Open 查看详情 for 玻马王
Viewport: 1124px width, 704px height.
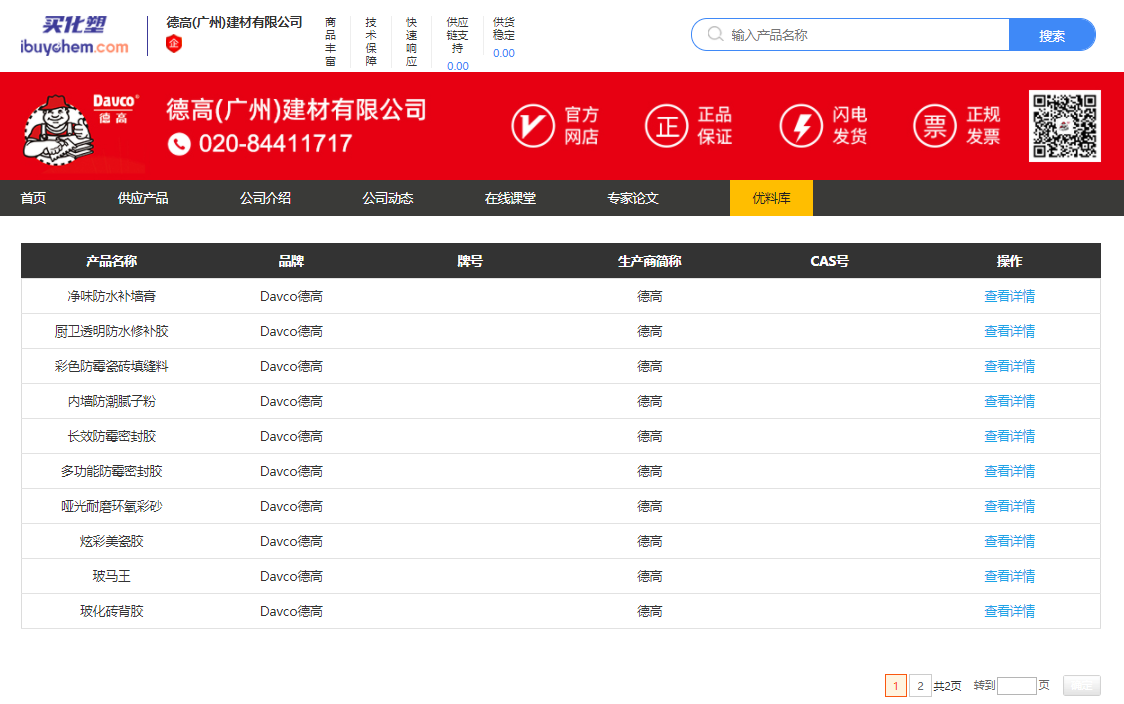tap(1009, 576)
